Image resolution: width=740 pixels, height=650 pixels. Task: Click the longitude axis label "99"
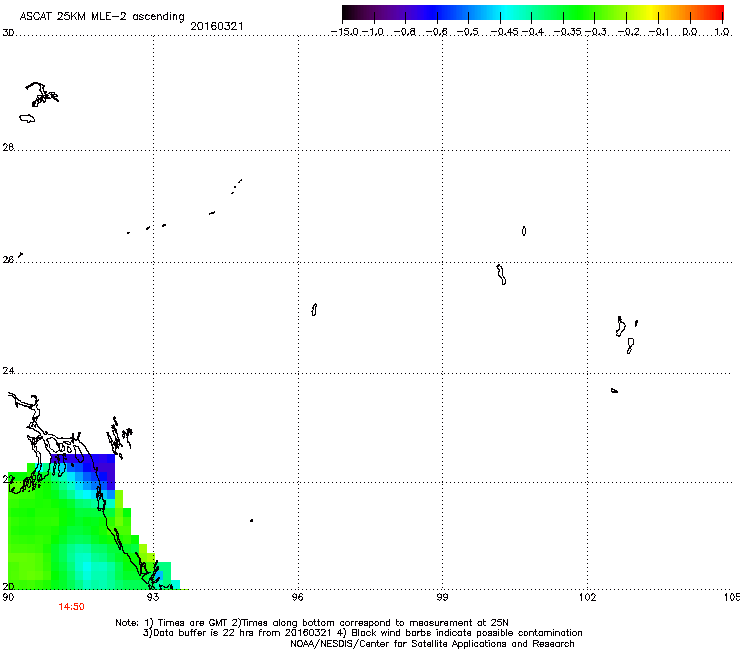click(442, 597)
